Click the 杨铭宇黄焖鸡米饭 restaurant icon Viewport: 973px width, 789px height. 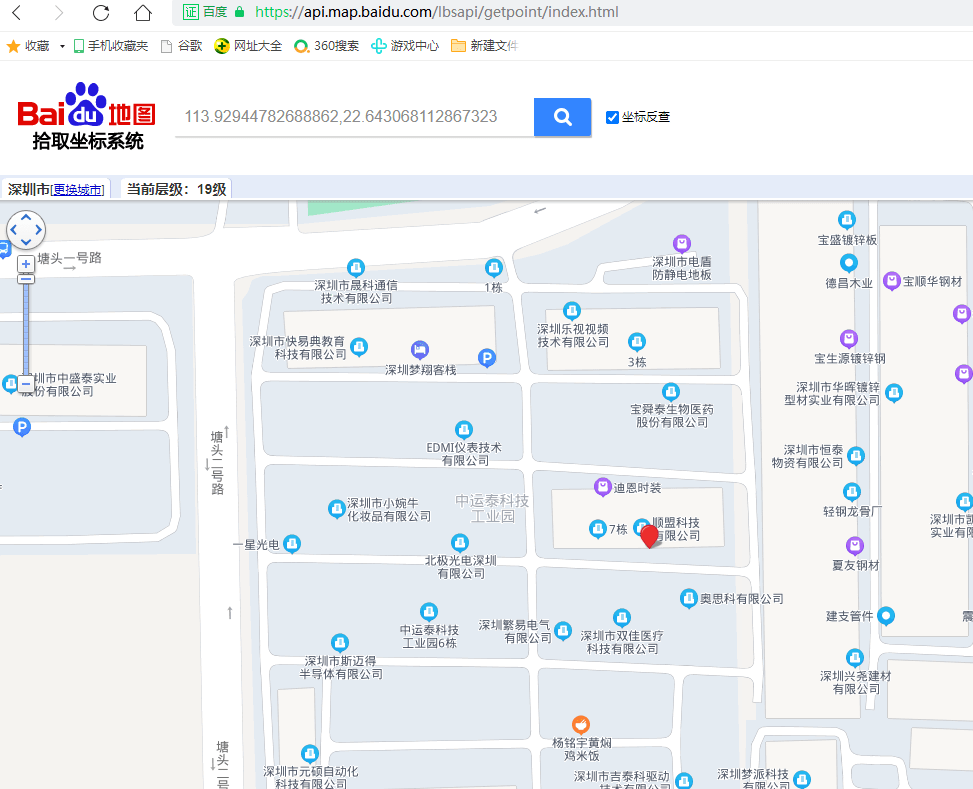pyautogui.click(x=580, y=724)
